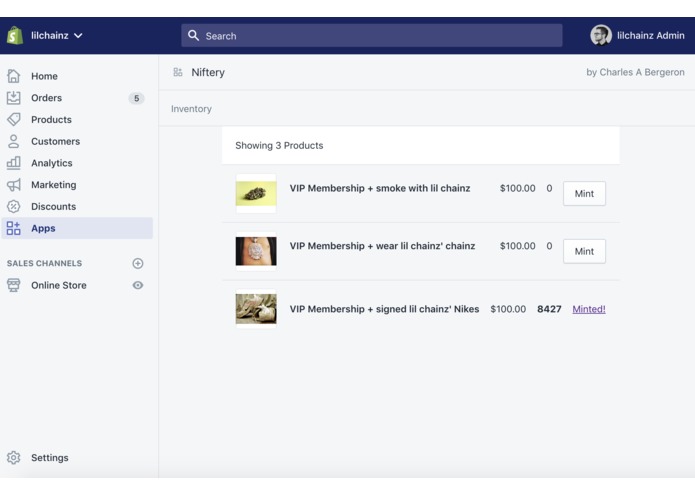Click the Home house icon
695x494 pixels.
[14, 76]
